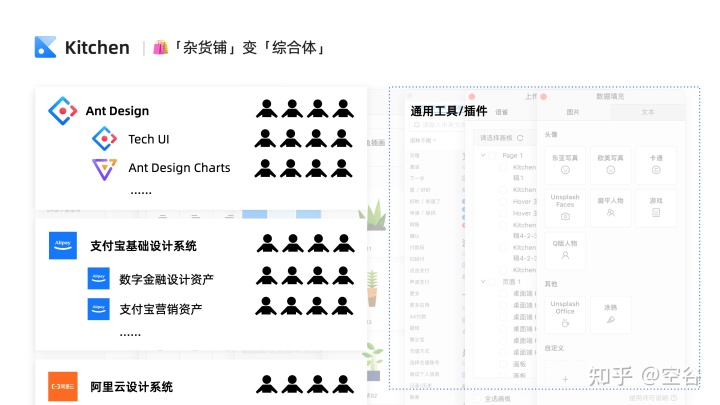Select the 涂鸦 doodle card
Image resolution: width=720 pixels, height=405 pixels.
click(610, 315)
